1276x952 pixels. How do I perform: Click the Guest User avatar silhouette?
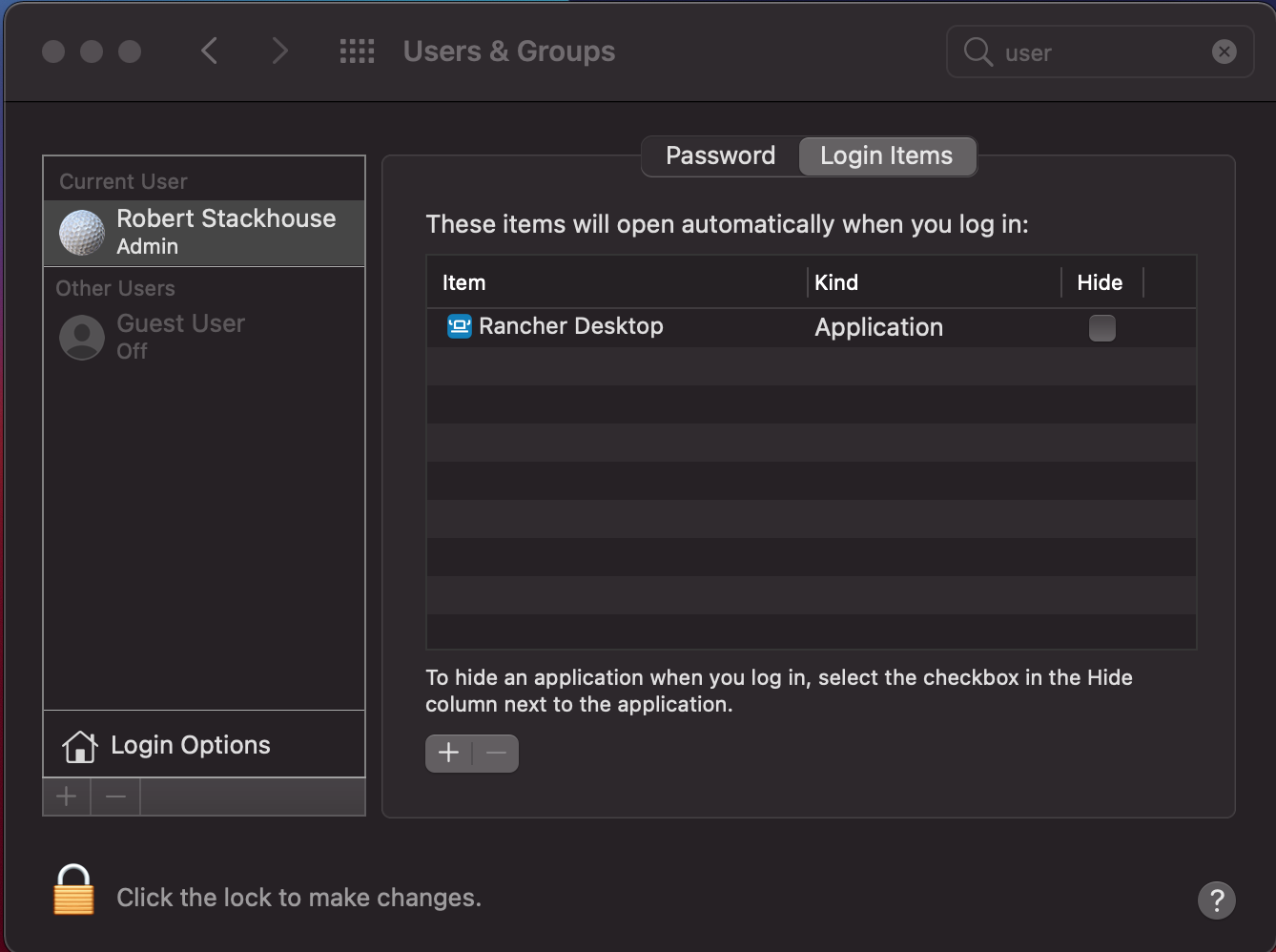click(x=81, y=337)
